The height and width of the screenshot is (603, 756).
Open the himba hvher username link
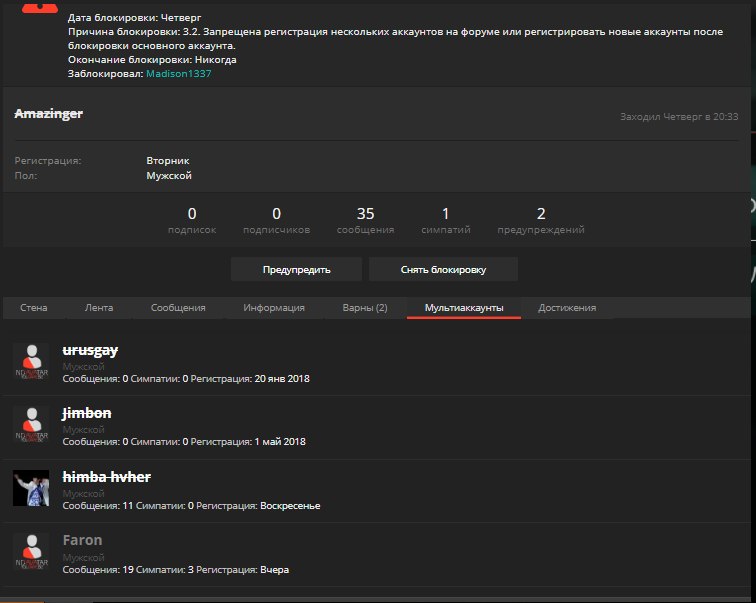[x=106, y=477]
